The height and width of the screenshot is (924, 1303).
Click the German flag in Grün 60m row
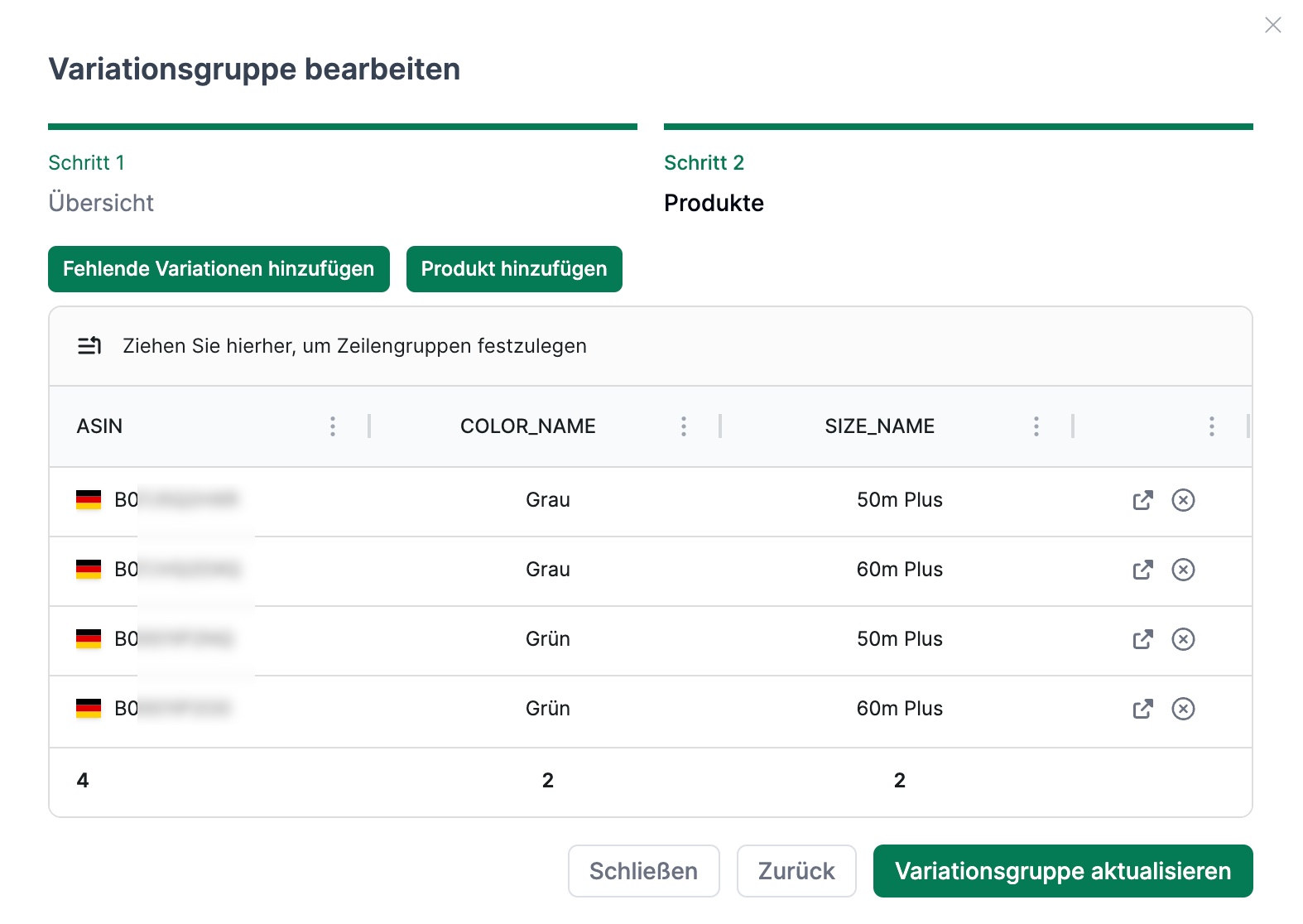tap(89, 709)
